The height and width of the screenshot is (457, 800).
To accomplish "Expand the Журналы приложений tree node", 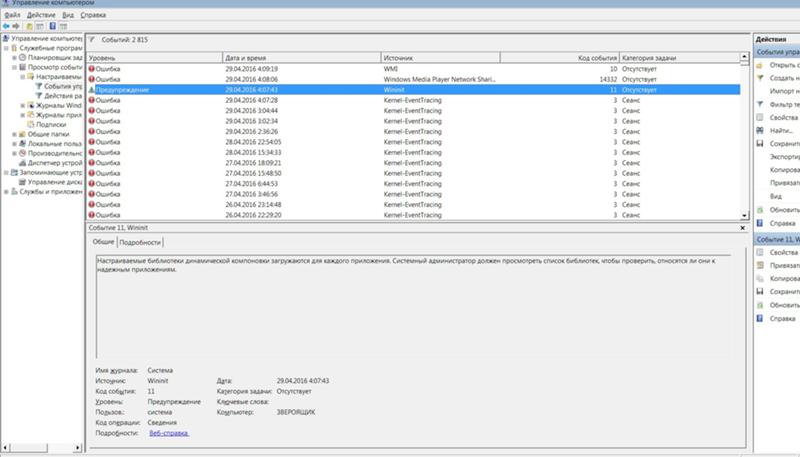I will (23, 115).
